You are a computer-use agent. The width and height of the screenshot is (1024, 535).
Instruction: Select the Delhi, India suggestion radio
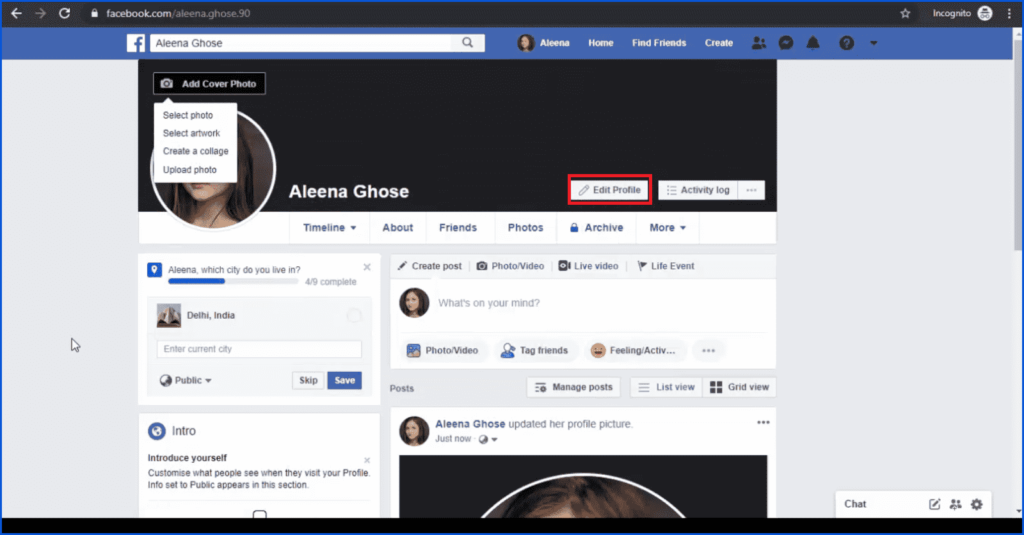tap(354, 316)
